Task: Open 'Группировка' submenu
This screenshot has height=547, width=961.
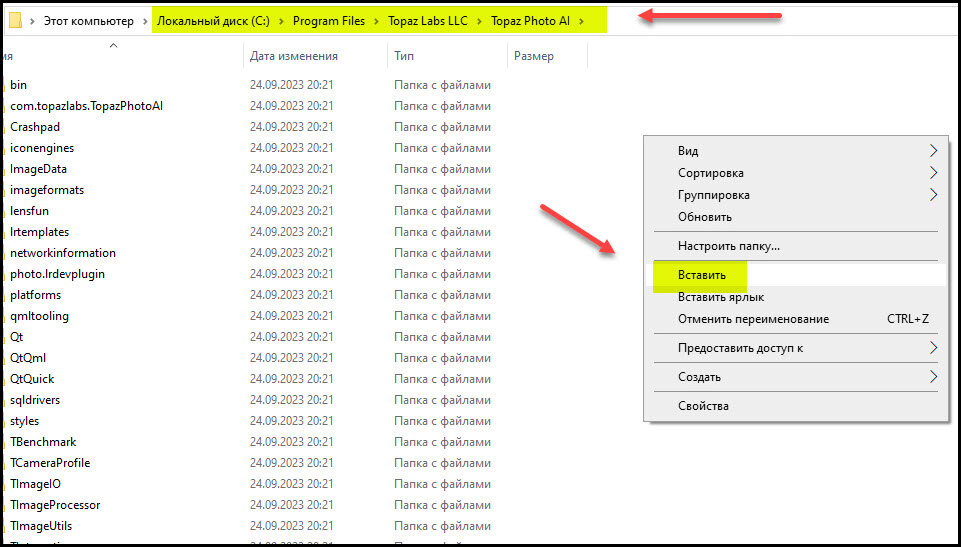Action: 796,195
